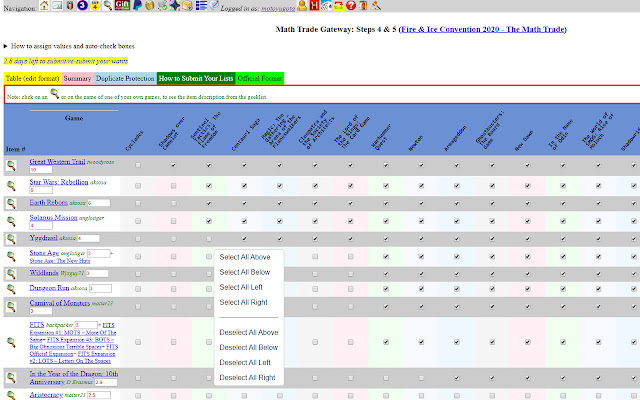The height and width of the screenshot is (400, 640).
Task: Click the auction gavel icon
Action: (x=376, y=5)
